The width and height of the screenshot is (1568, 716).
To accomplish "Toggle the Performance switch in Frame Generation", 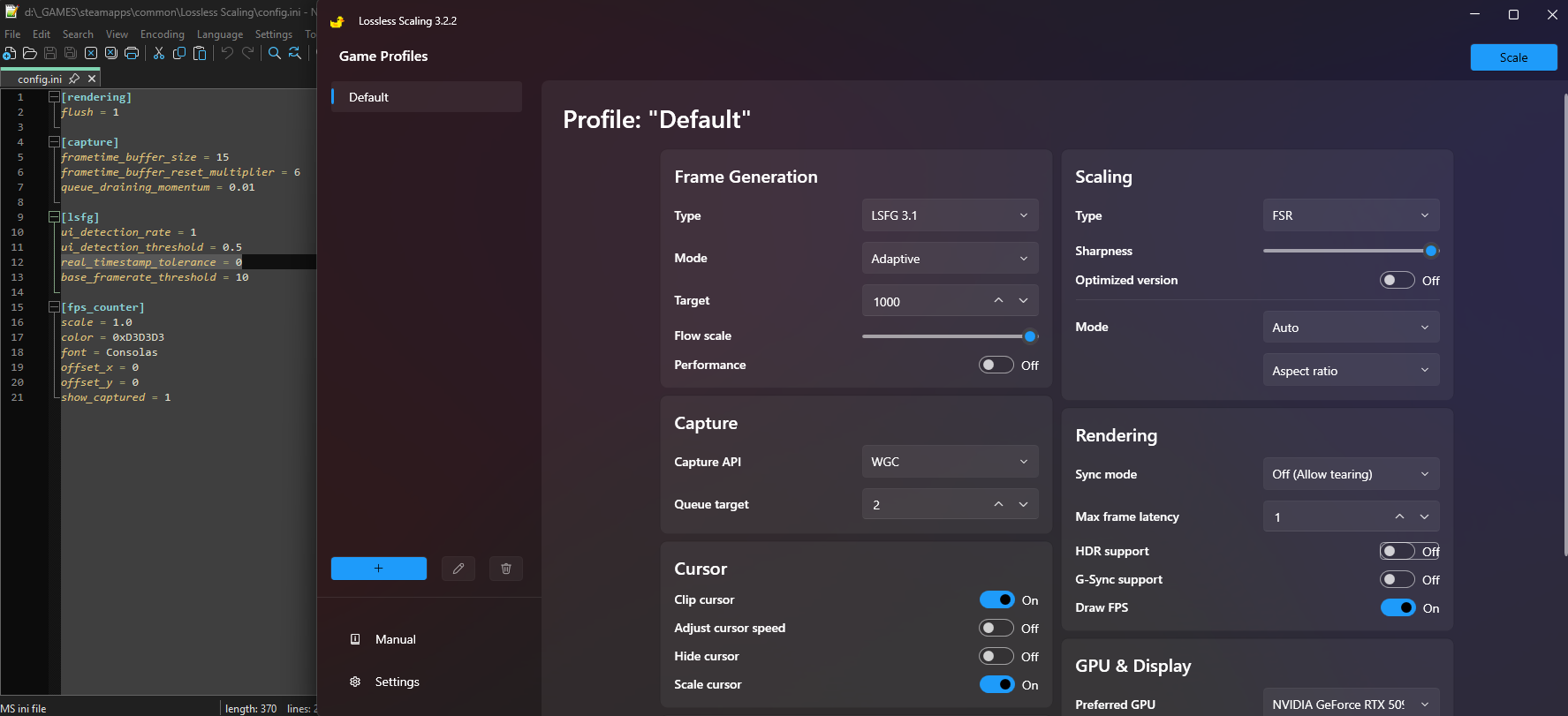I will [996, 366].
